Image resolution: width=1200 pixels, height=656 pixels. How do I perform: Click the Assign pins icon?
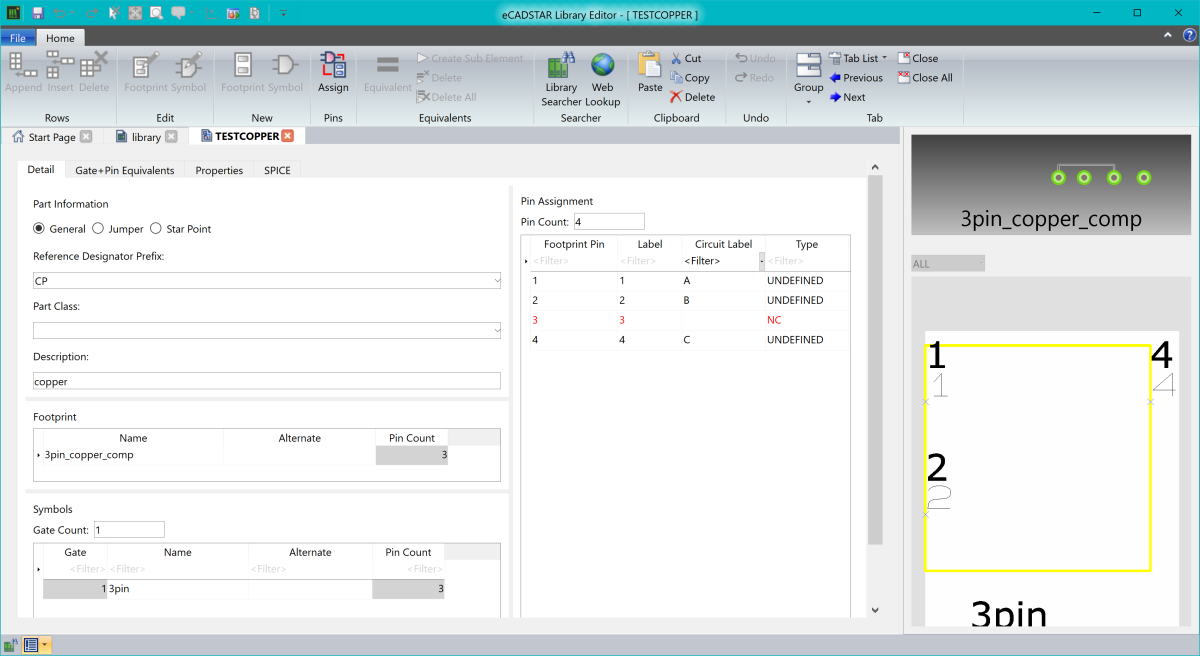[333, 73]
